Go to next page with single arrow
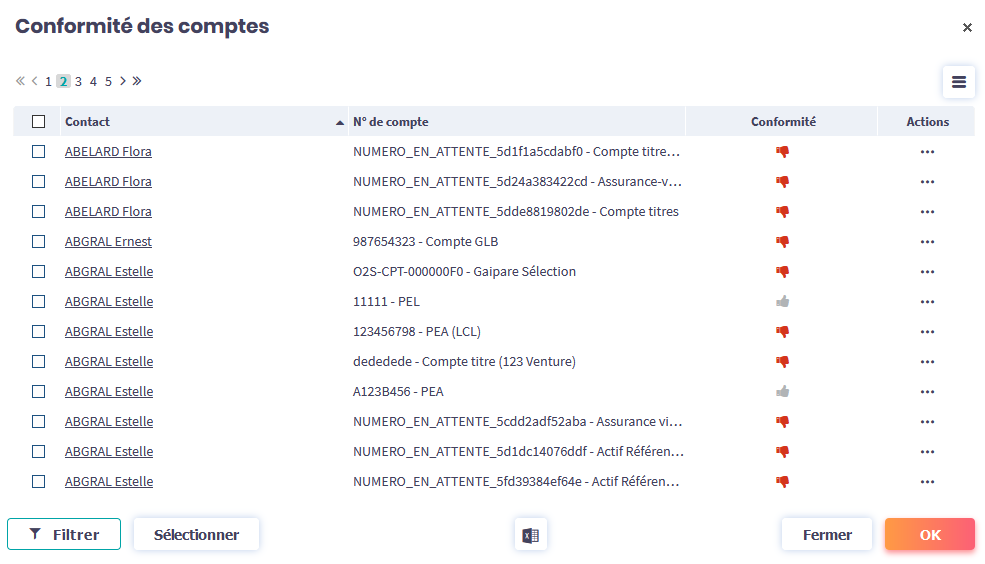The height and width of the screenshot is (564, 985). point(123,81)
